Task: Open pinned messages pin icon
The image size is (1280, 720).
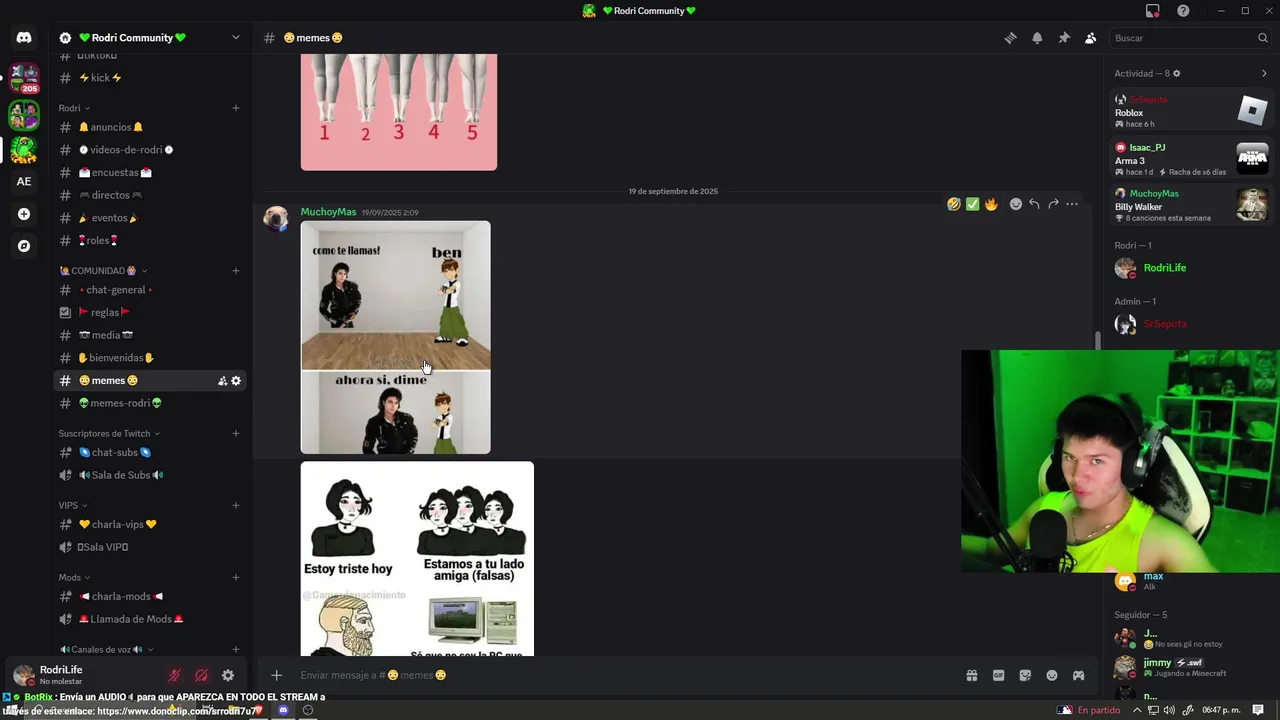Action: click(1064, 38)
